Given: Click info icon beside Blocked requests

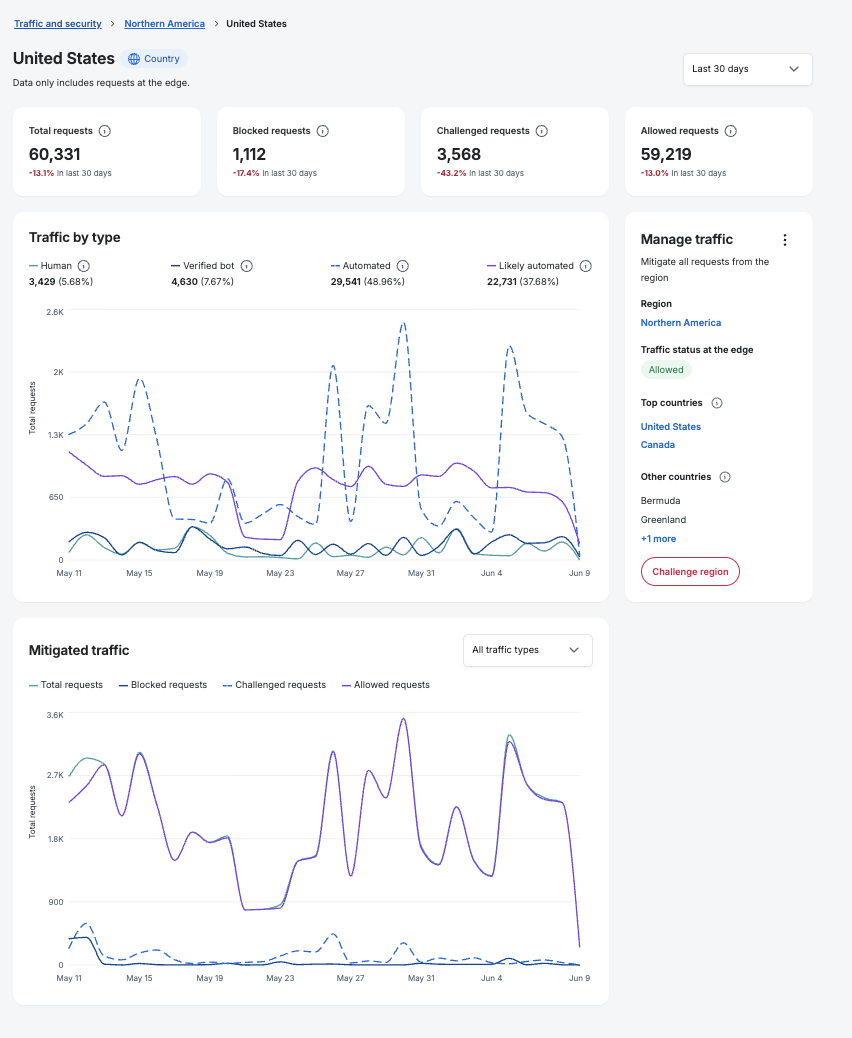Looking at the screenshot, I should click(x=322, y=131).
